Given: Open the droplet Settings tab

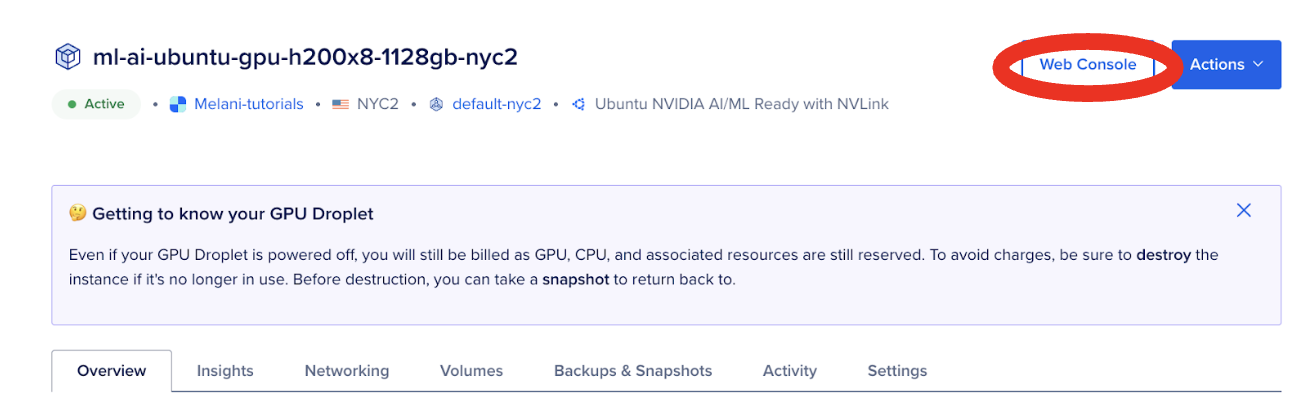Looking at the screenshot, I should pos(897,371).
